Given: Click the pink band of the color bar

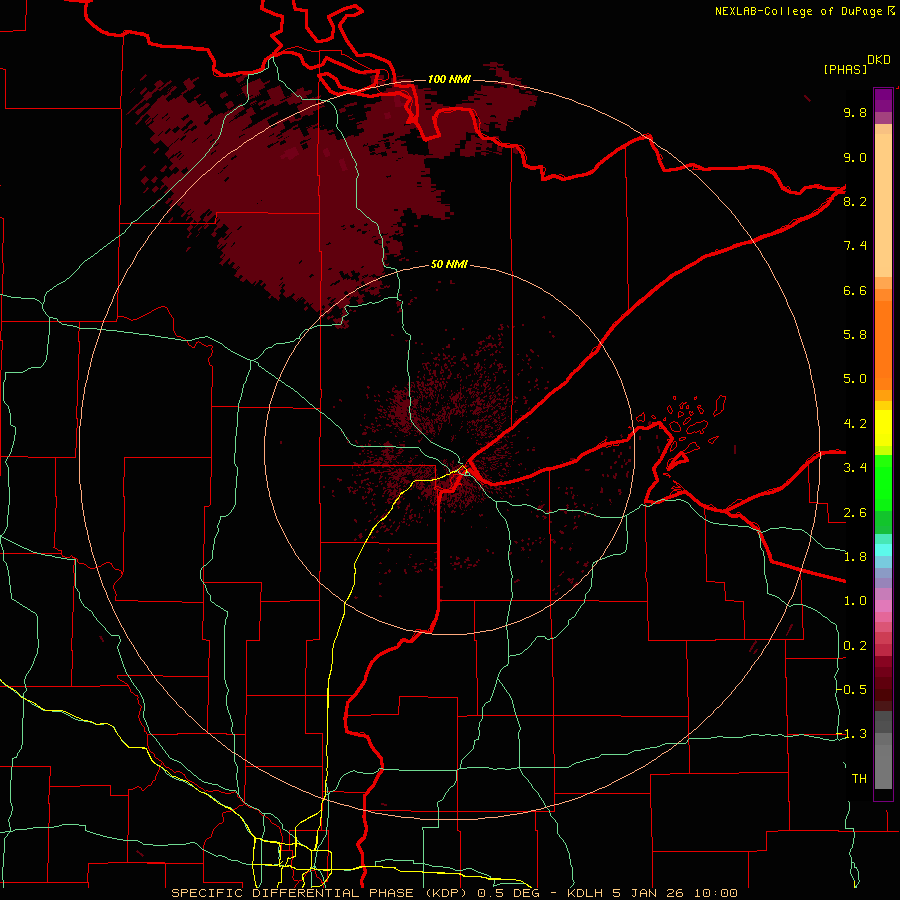Looking at the screenshot, I should [883, 606].
